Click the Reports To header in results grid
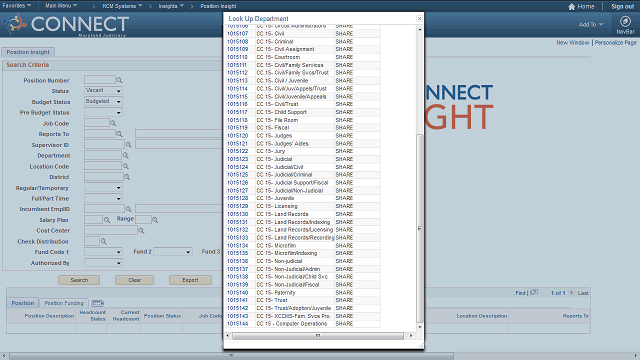Viewport: 640px width, 360px height. point(575,316)
